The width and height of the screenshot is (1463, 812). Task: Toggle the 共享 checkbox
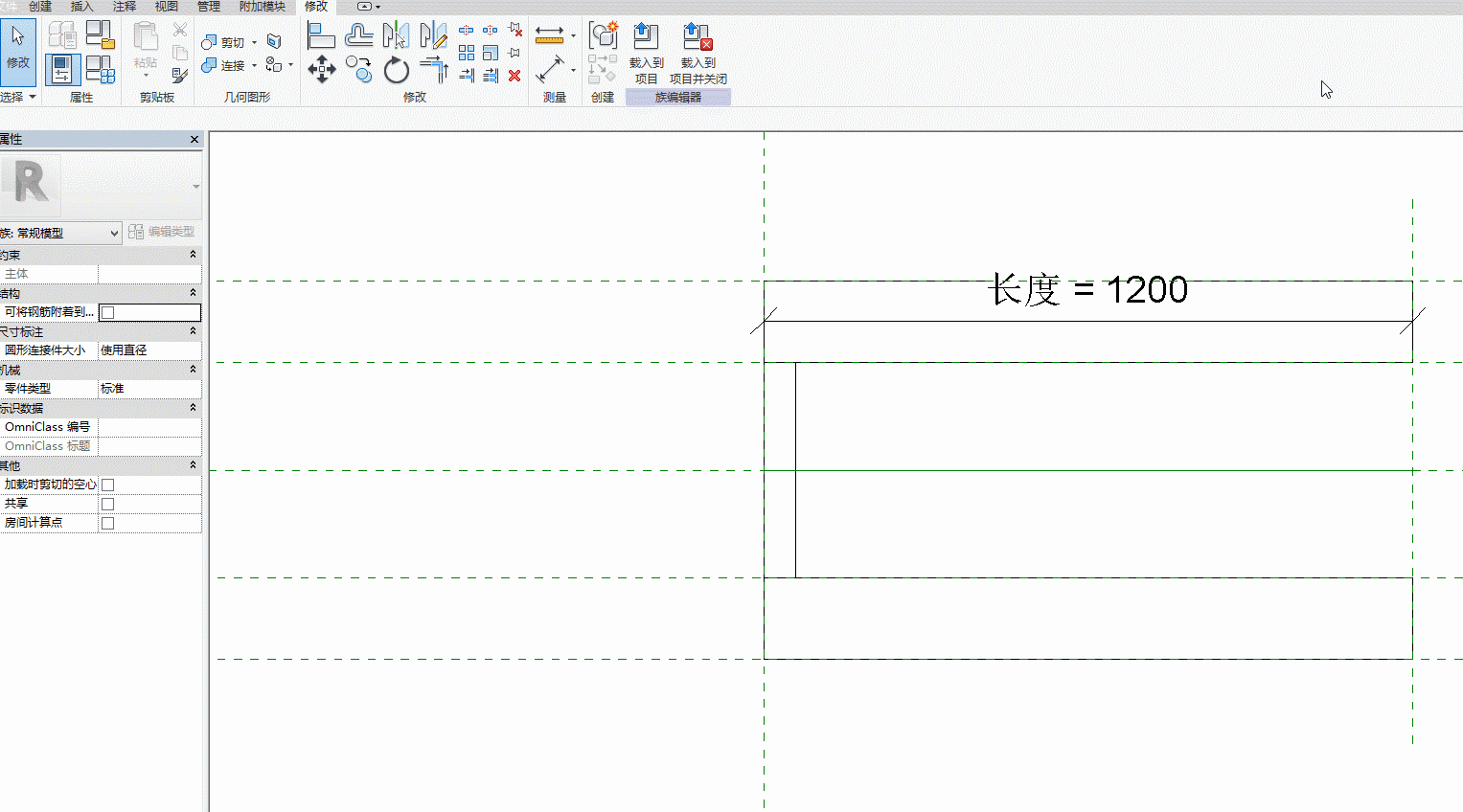108,504
